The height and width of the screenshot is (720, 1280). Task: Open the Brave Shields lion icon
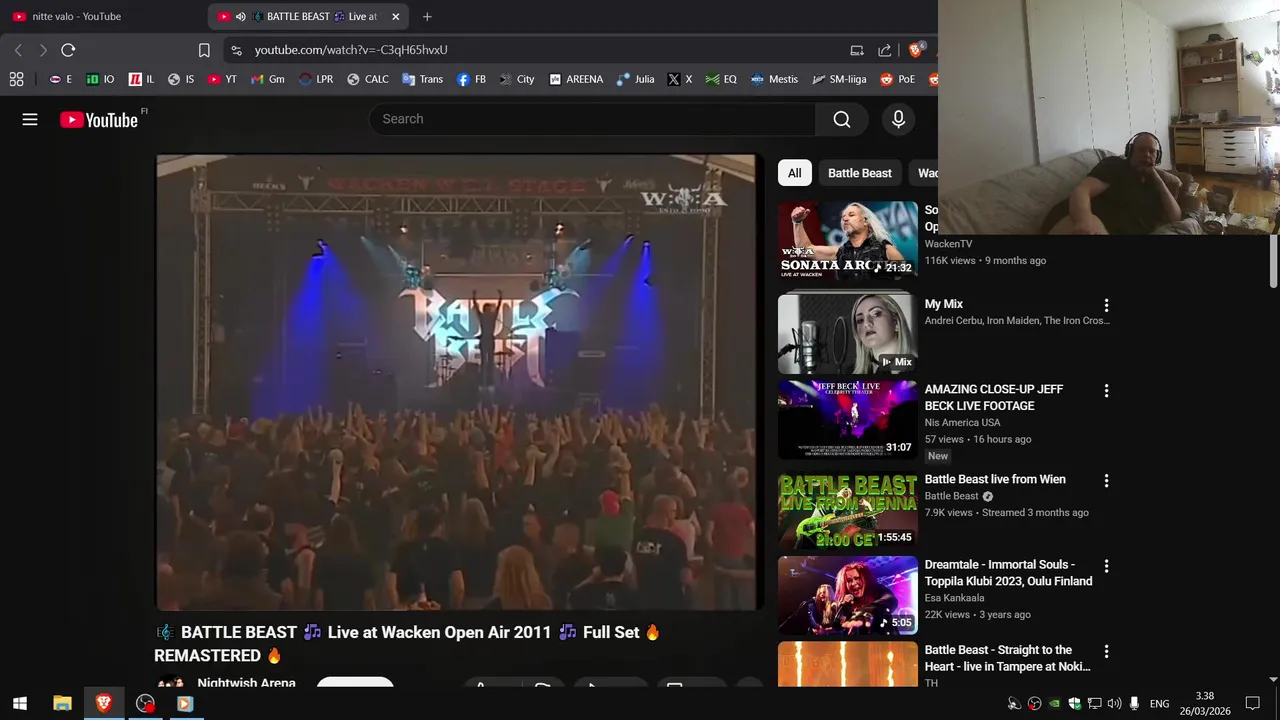click(916, 50)
